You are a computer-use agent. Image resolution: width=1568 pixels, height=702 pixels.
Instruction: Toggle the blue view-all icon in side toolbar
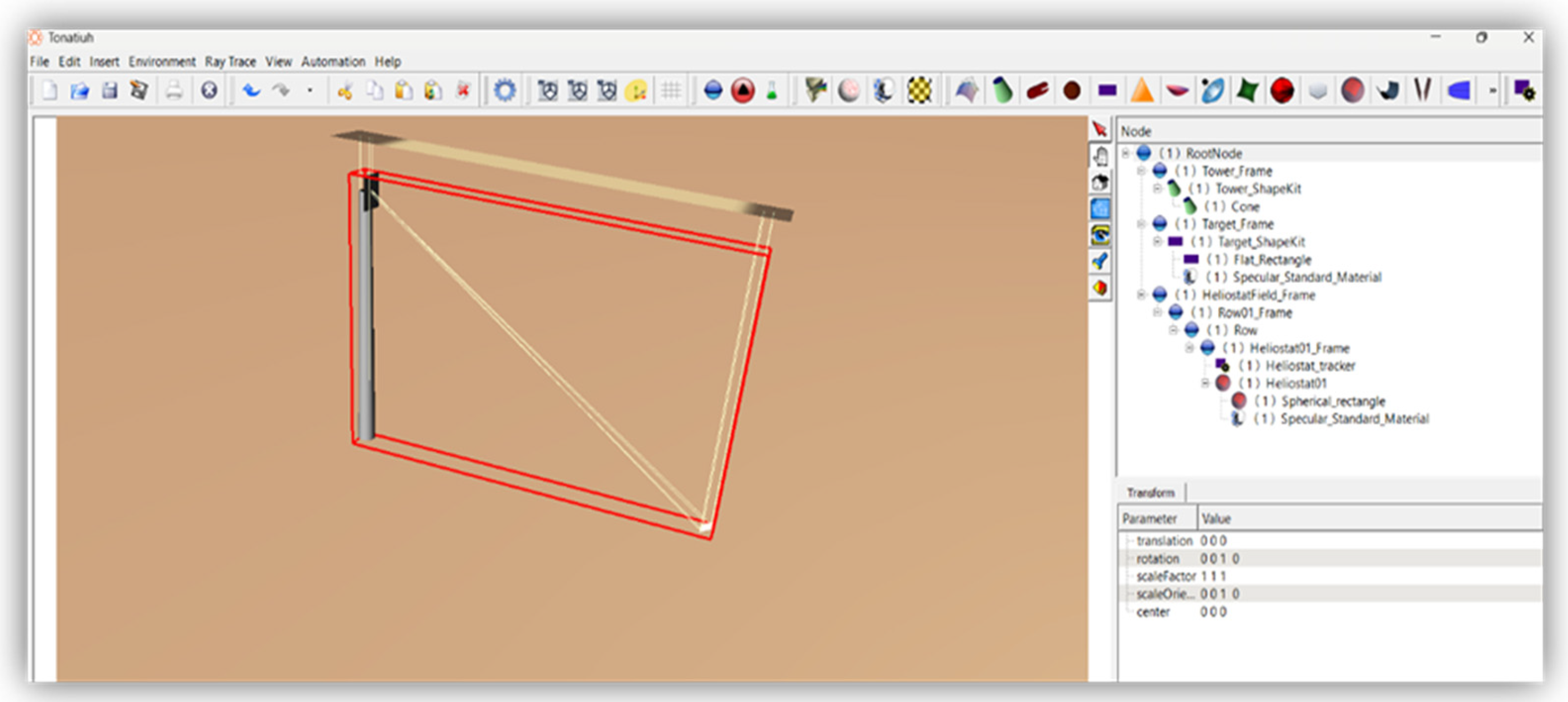pyautogui.click(x=1100, y=208)
